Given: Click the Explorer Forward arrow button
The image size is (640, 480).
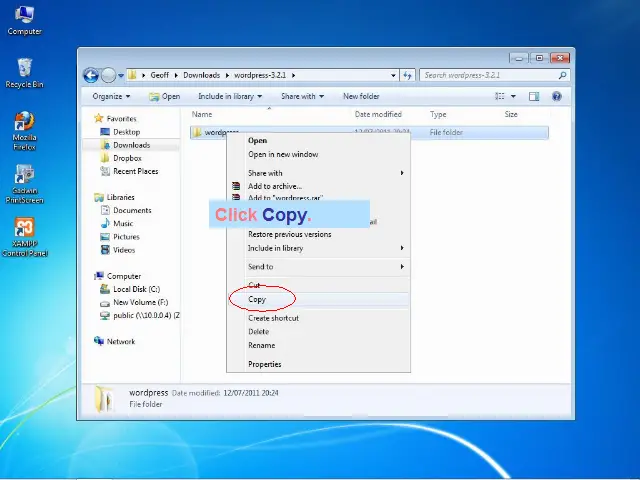Looking at the screenshot, I should 108,76.
